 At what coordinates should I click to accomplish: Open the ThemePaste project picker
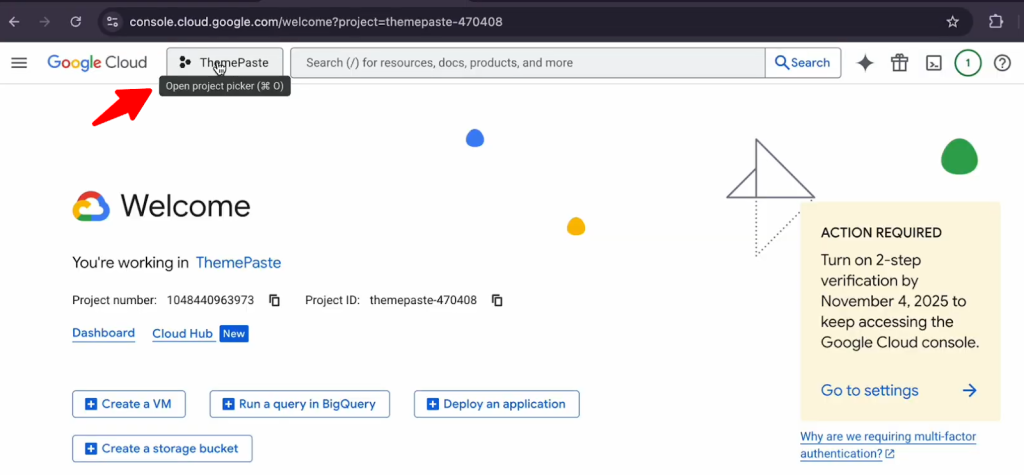[x=225, y=62]
